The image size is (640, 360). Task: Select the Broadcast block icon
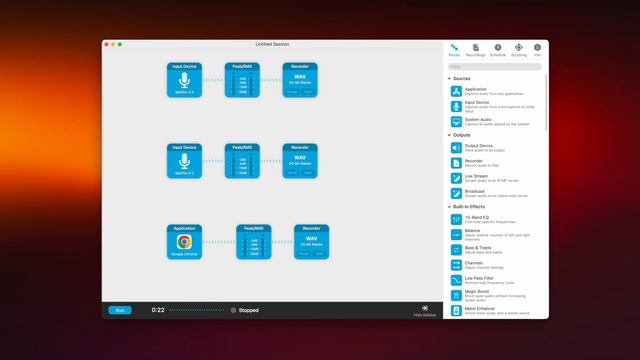pyautogui.click(x=456, y=193)
